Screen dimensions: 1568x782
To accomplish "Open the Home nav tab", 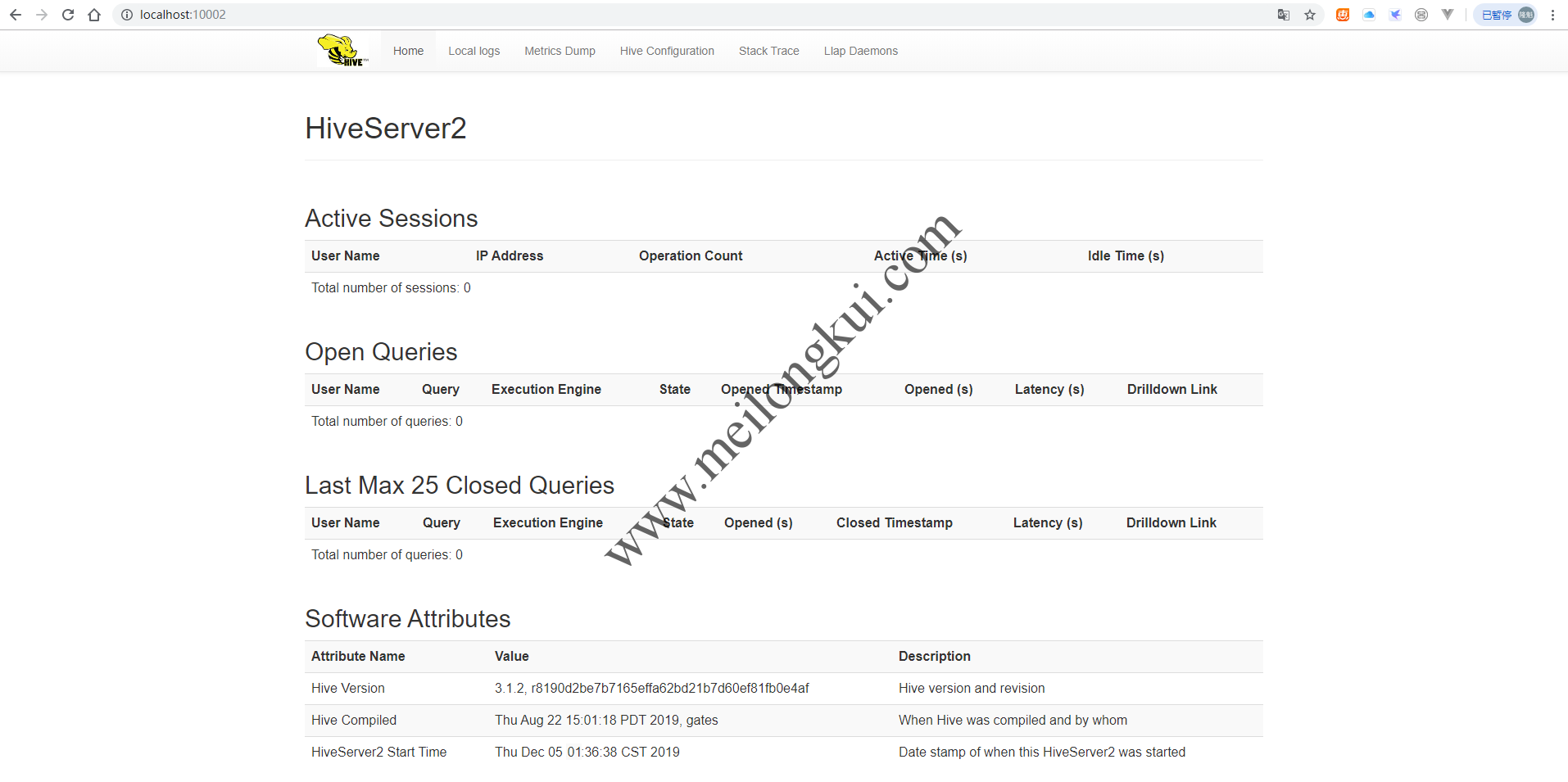I will tap(408, 51).
